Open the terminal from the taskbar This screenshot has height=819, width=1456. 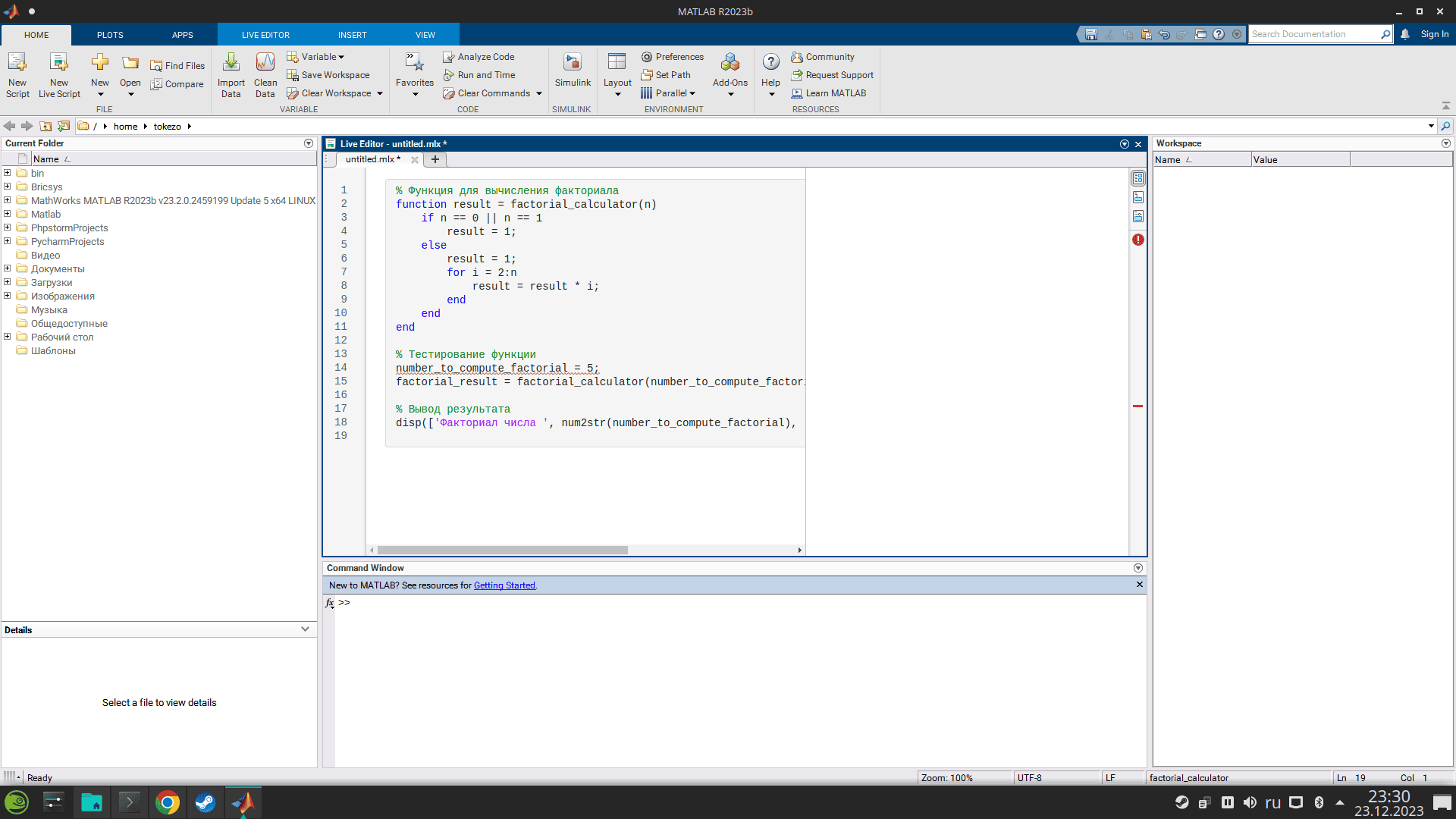tap(130, 802)
